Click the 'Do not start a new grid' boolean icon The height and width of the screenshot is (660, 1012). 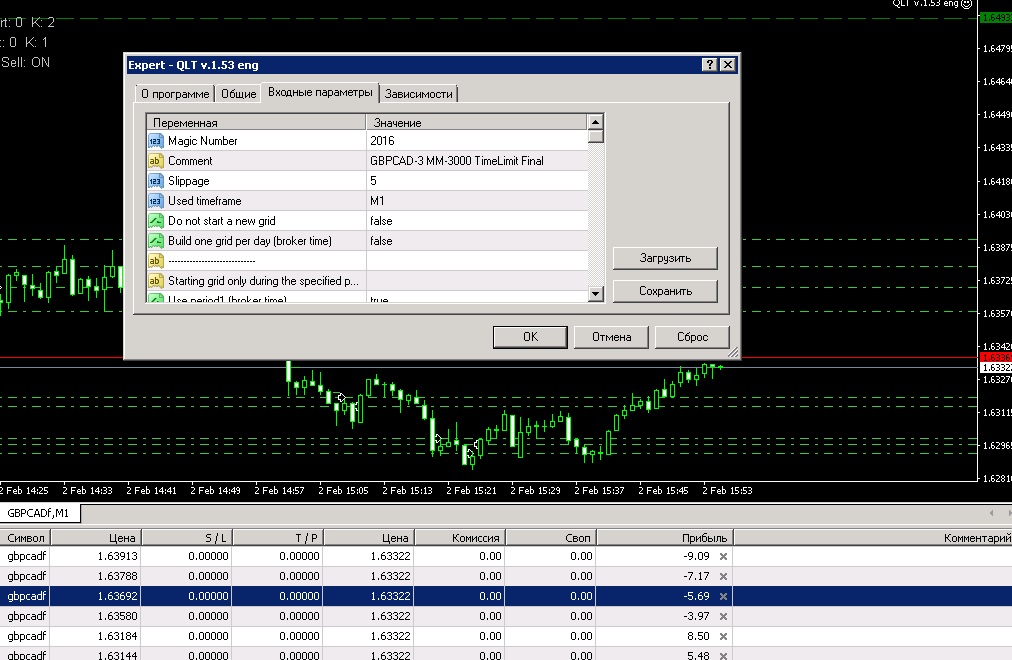pyautogui.click(x=156, y=221)
